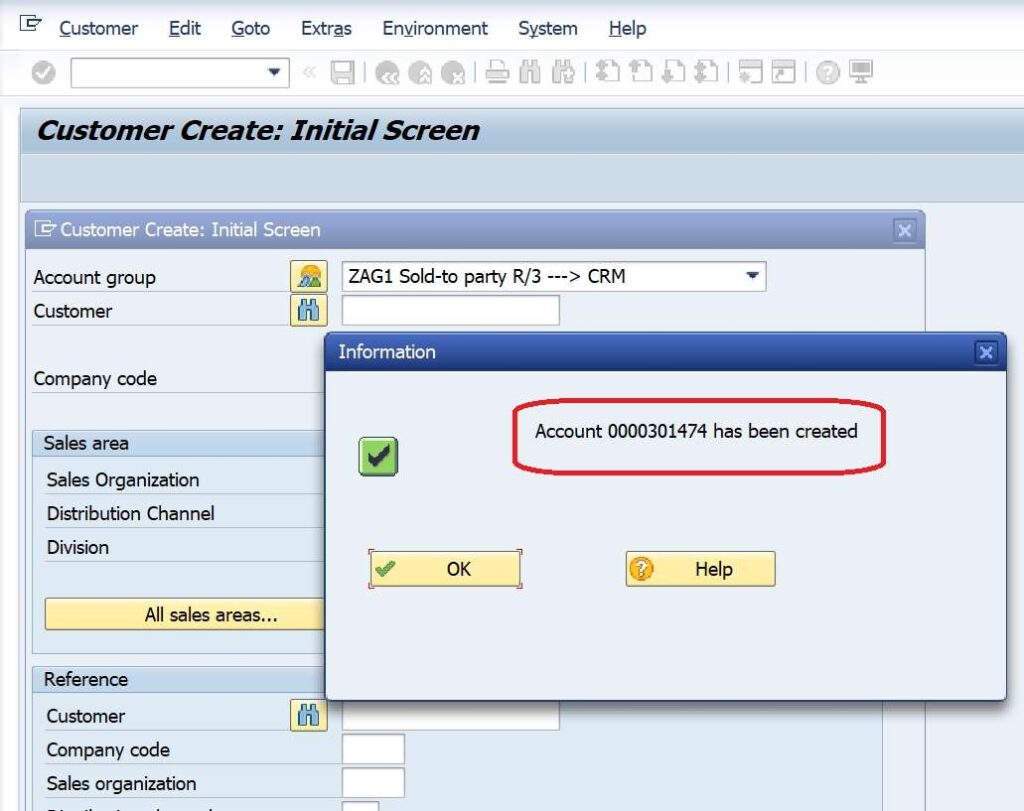Click Help in the information popup
The image size is (1024, 811).
click(700, 568)
